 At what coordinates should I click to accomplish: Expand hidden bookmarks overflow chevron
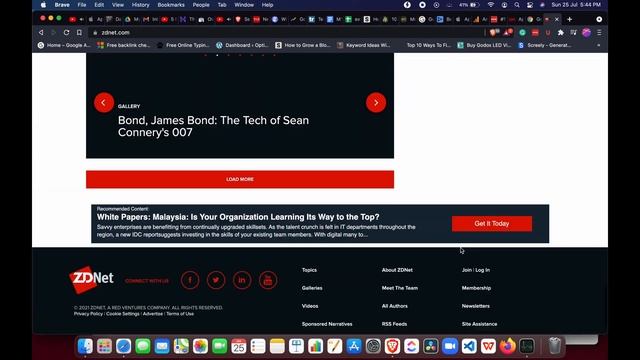(x=599, y=45)
